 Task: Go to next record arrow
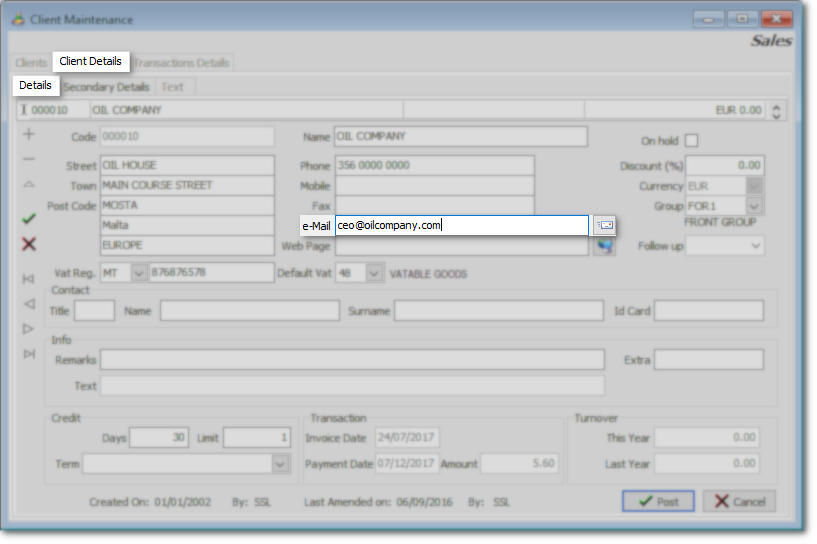[28, 328]
